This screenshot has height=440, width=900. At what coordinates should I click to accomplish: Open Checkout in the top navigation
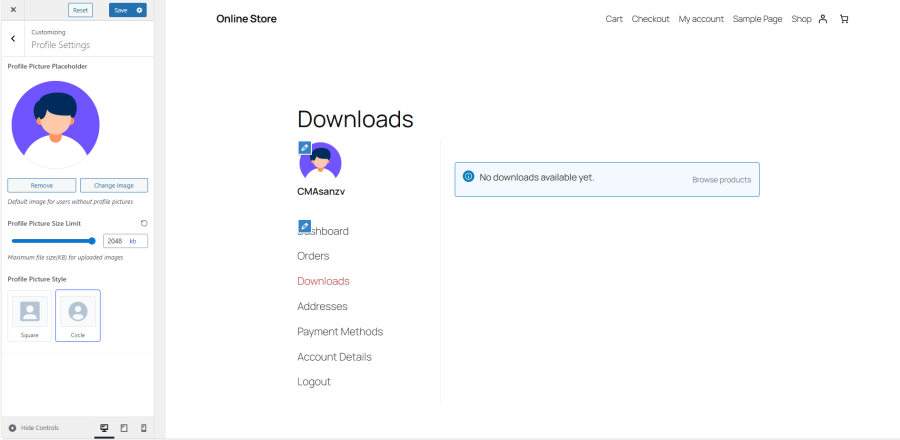coord(650,19)
